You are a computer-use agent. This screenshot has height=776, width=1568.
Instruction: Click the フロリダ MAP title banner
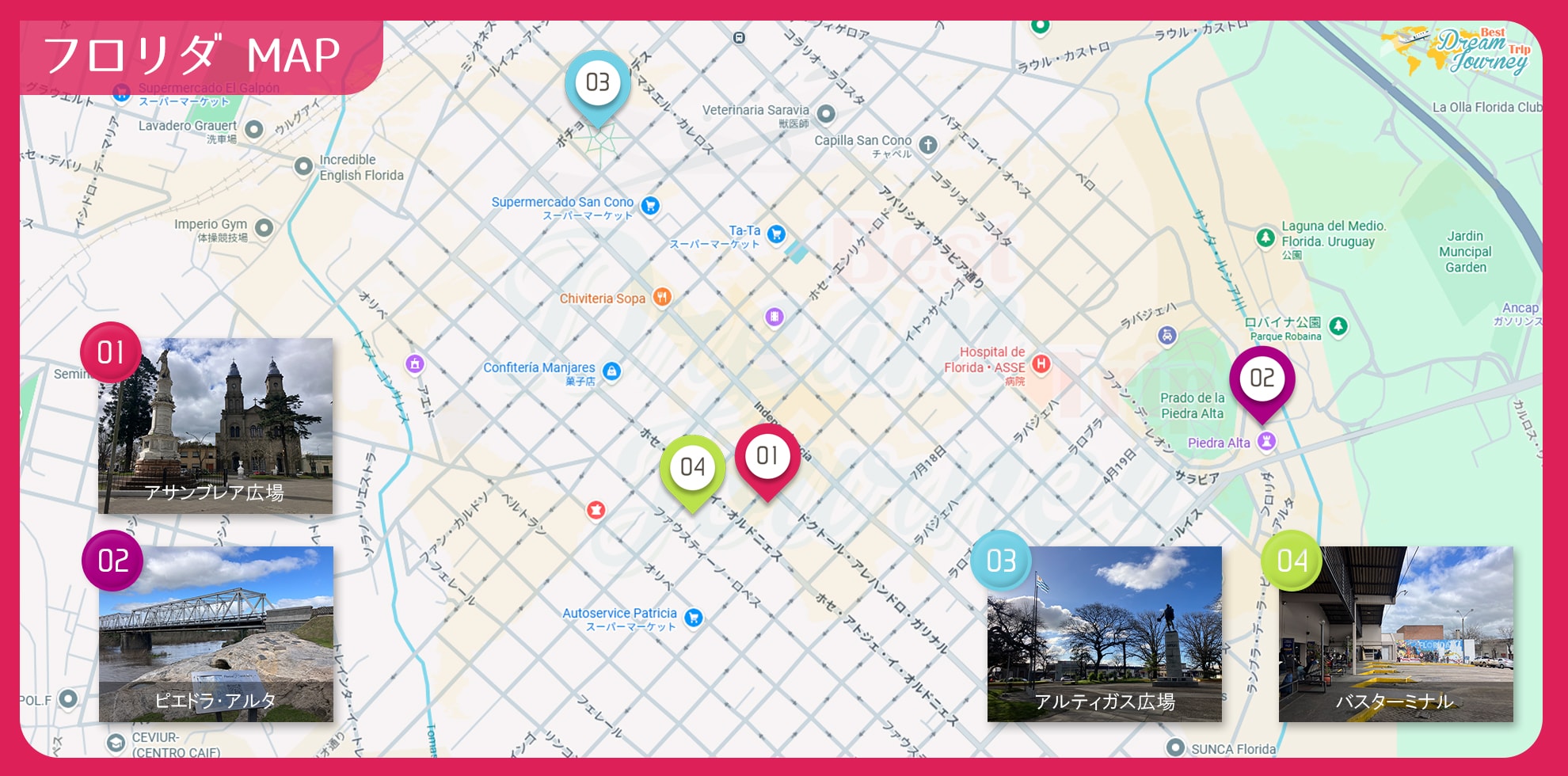pyautogui.click(x=201, y=57)
